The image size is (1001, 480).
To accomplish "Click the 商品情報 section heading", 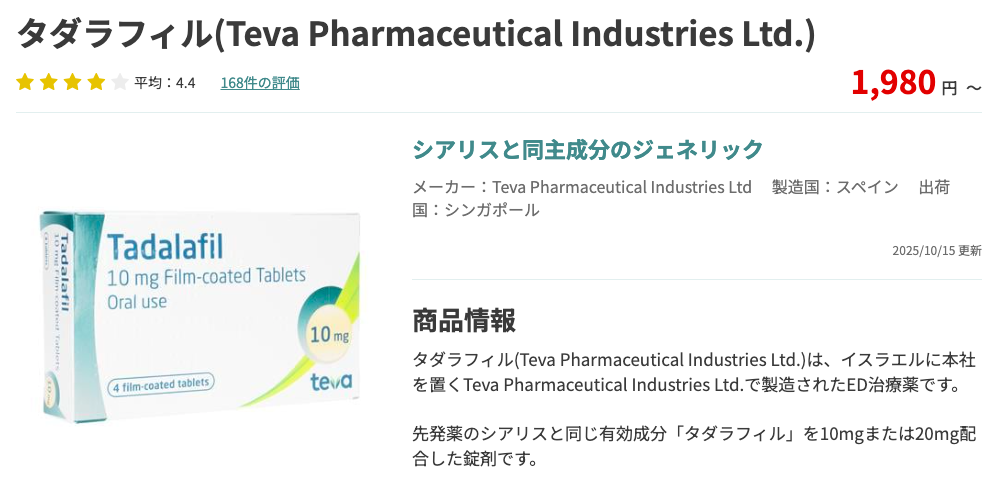I will tap(464, 321).
